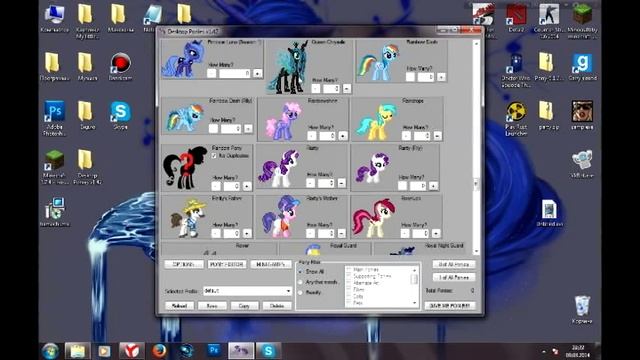Check the Pets filter tag
The height and width of the screenshot is (360, 640).
(x=349, y=303)
